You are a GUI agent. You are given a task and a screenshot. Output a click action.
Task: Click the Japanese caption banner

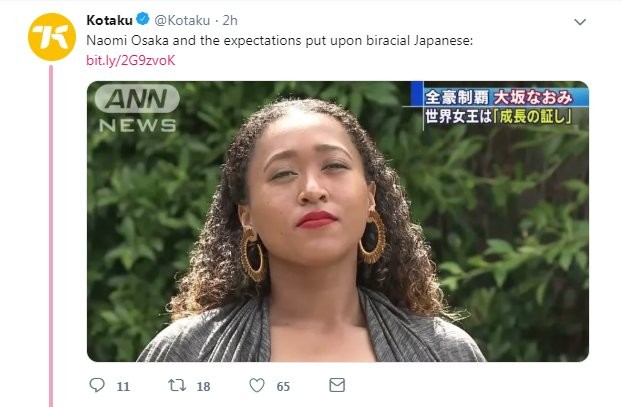pos(499,106)
